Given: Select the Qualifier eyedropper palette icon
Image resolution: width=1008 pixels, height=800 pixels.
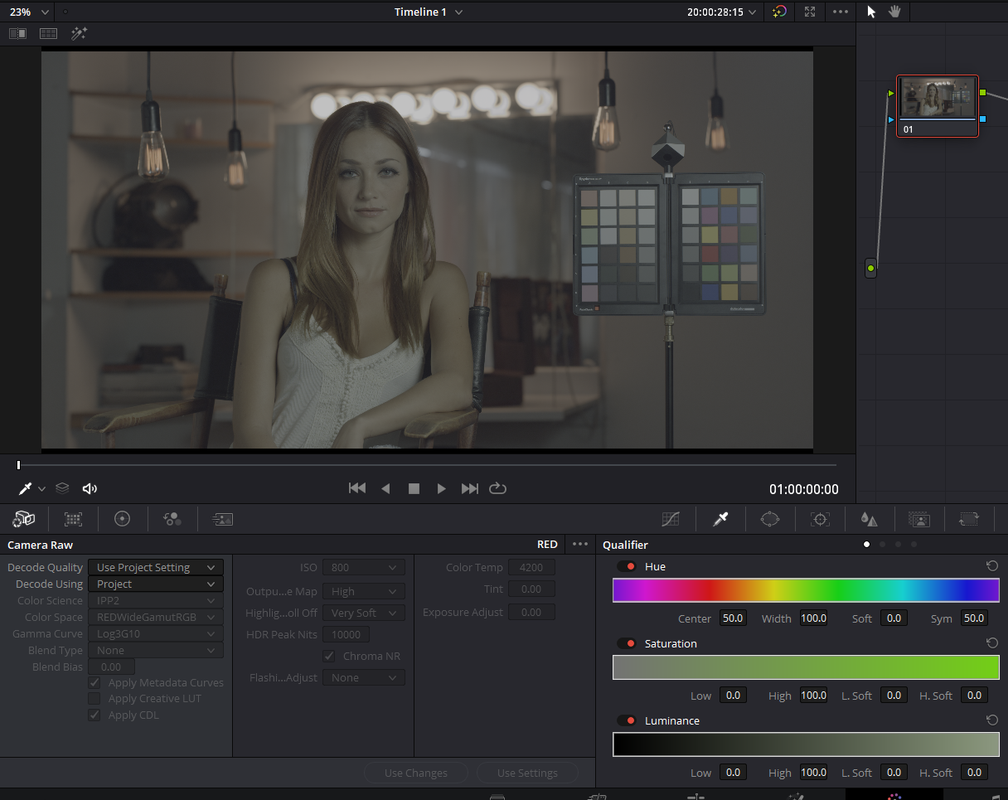Looking at the screenshot, I should pyautogui.click(x=721, y=519).
